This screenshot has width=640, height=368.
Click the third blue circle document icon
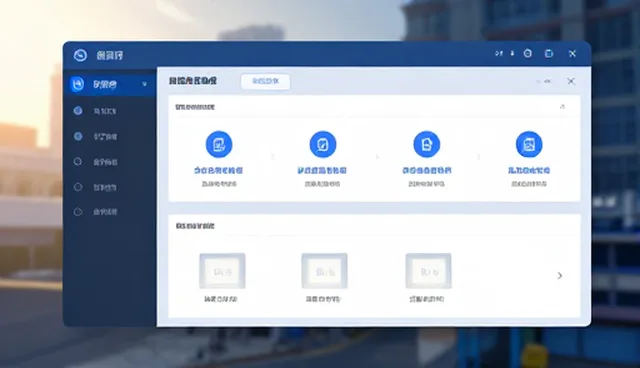point(427,144)
